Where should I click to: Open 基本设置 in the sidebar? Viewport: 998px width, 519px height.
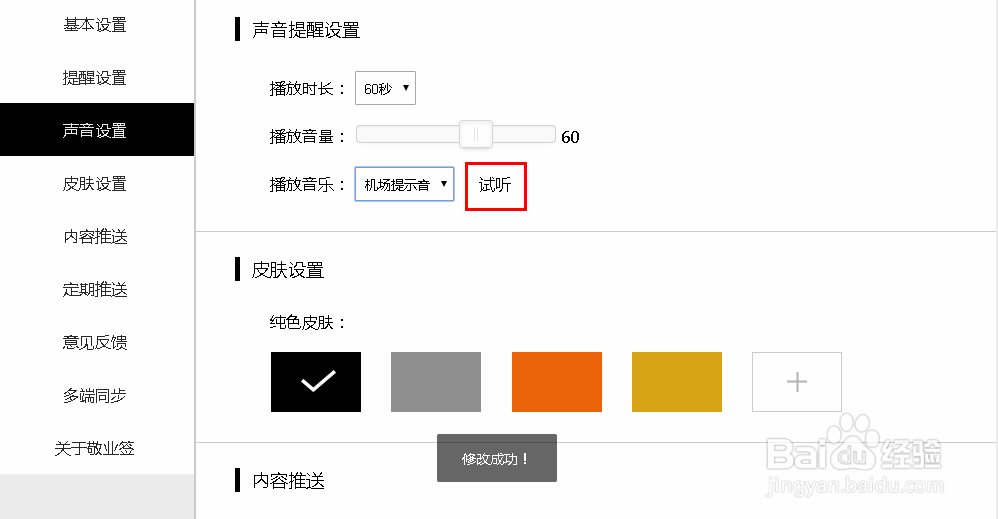click(95, 25)
